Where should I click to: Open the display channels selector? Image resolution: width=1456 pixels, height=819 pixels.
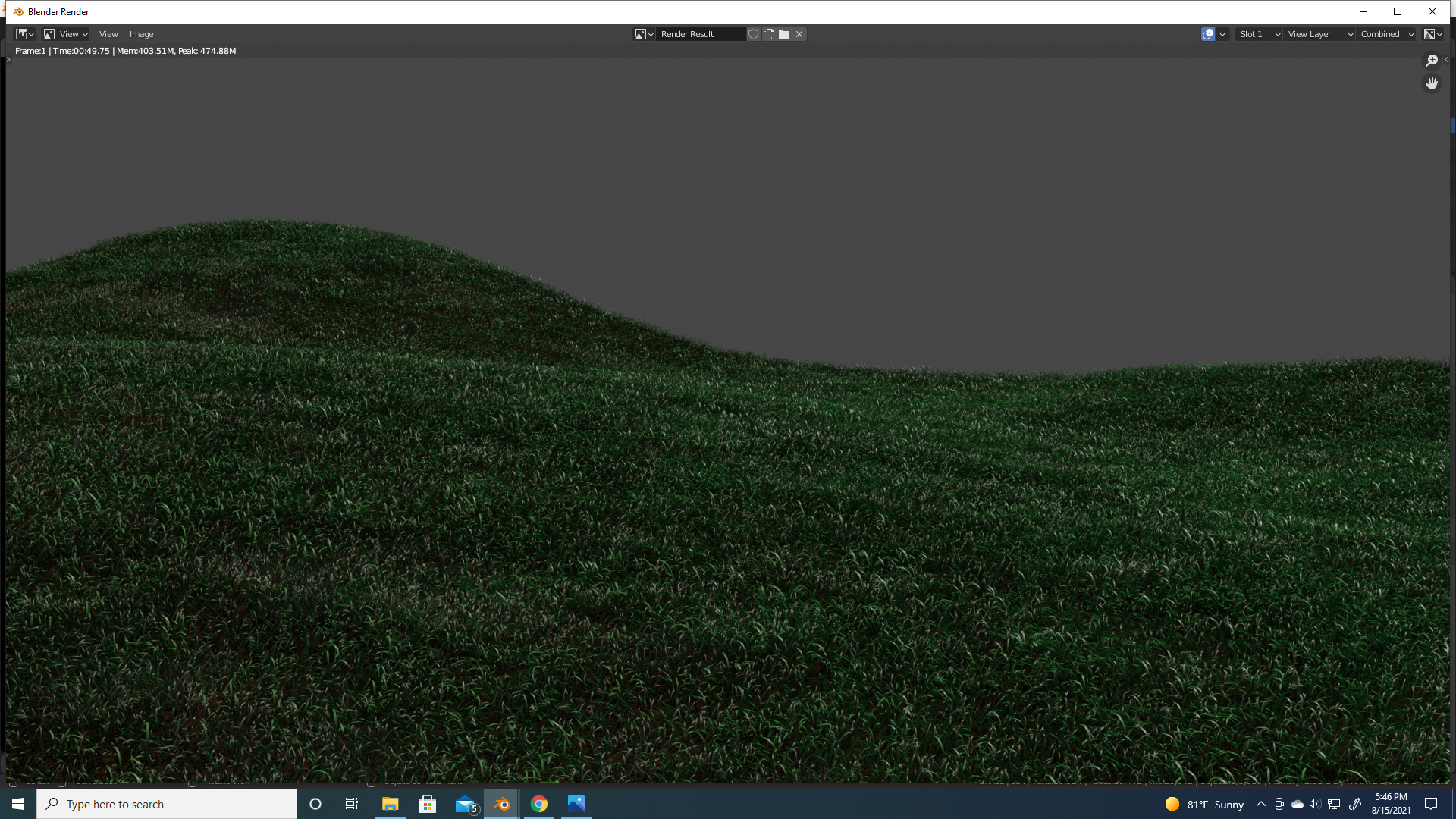pyautogui.click(x=1432, y=34)
